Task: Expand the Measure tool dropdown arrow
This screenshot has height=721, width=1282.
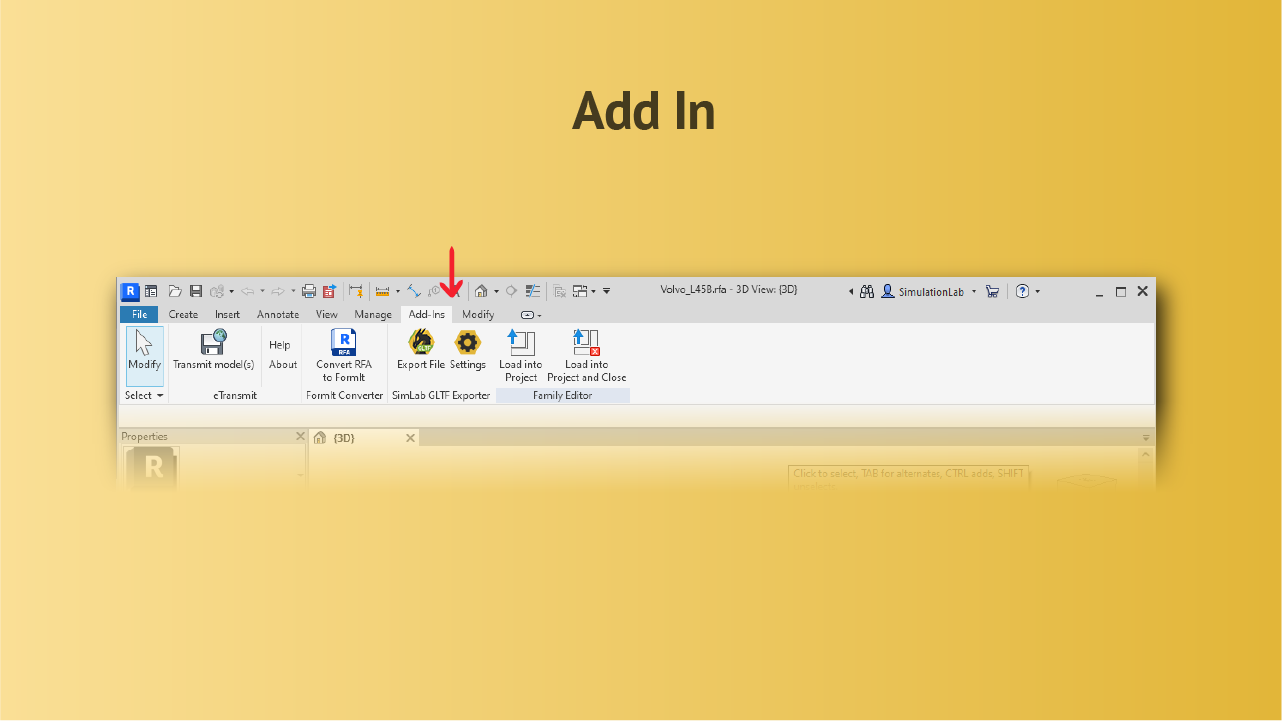Action: click(x=397, y=291)
